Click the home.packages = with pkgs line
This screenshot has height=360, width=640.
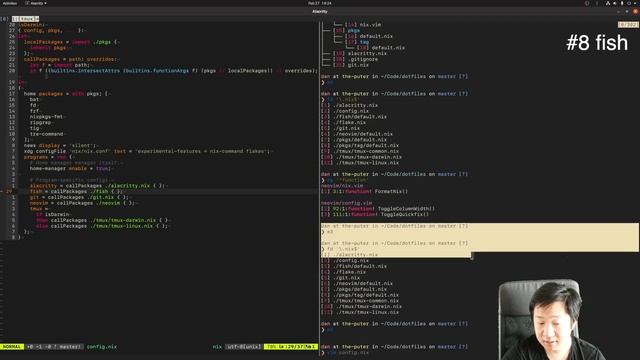pyautogui.click(x=66, y=93)
